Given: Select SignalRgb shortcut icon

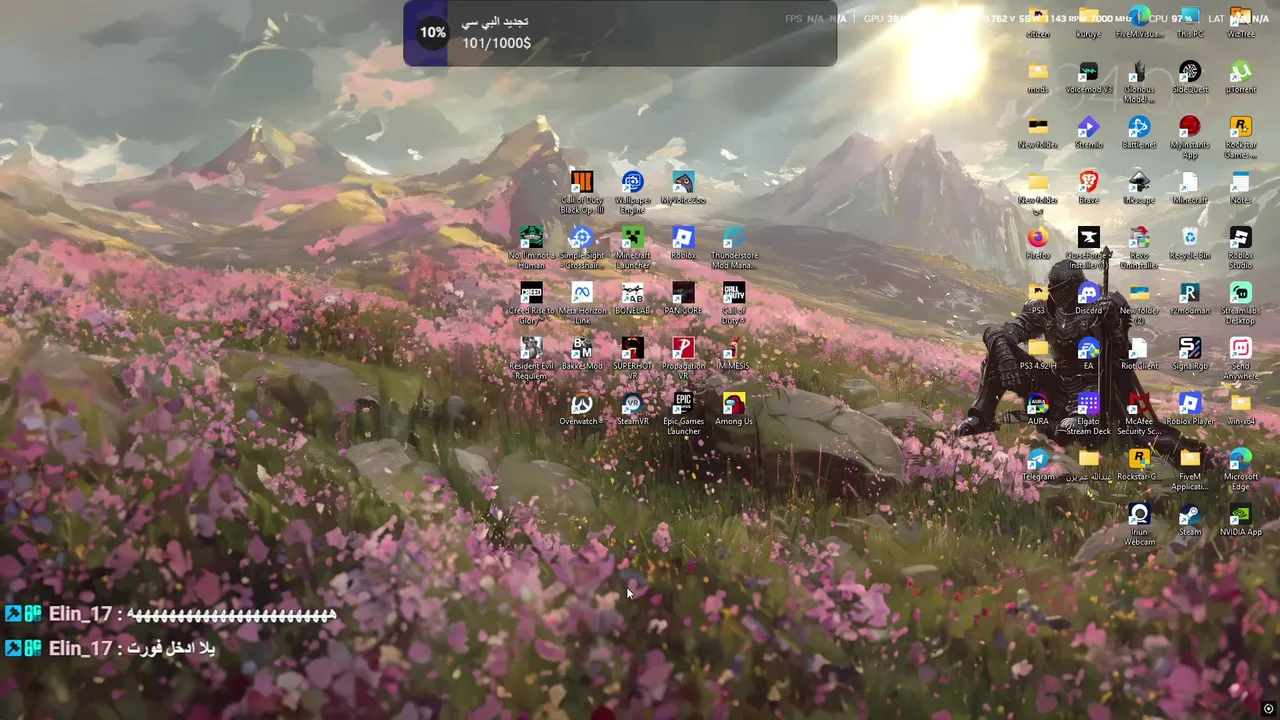Looking at the screenshot, I should 1189,347.
